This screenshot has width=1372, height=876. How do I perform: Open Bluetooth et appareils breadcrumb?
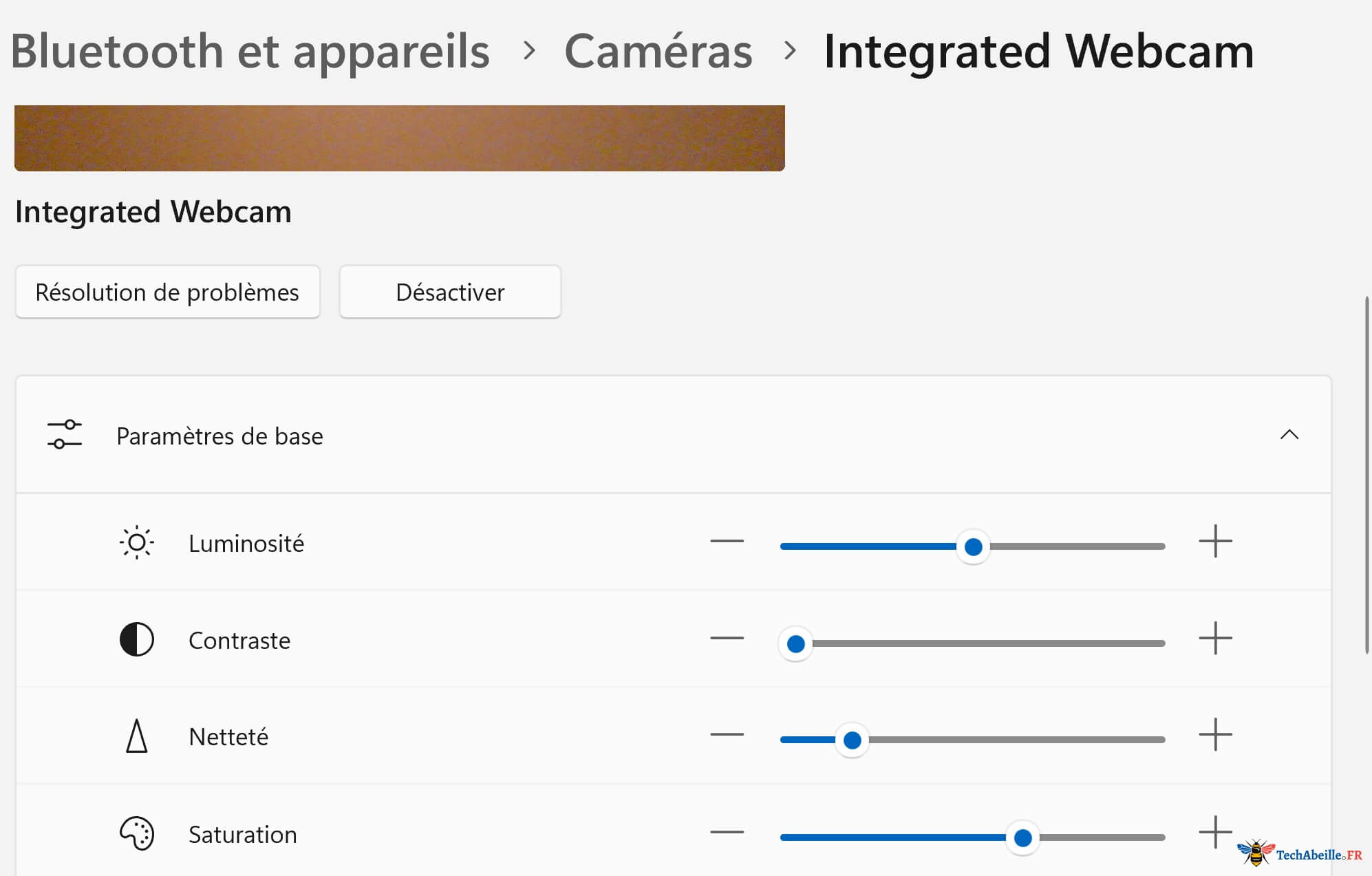[x=250, y=52]
